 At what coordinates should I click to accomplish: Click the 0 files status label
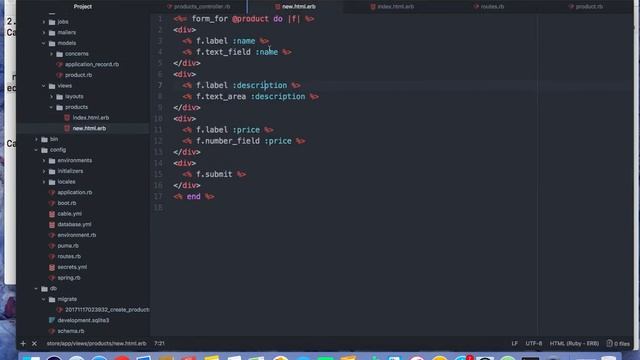(x=622, y=344)
